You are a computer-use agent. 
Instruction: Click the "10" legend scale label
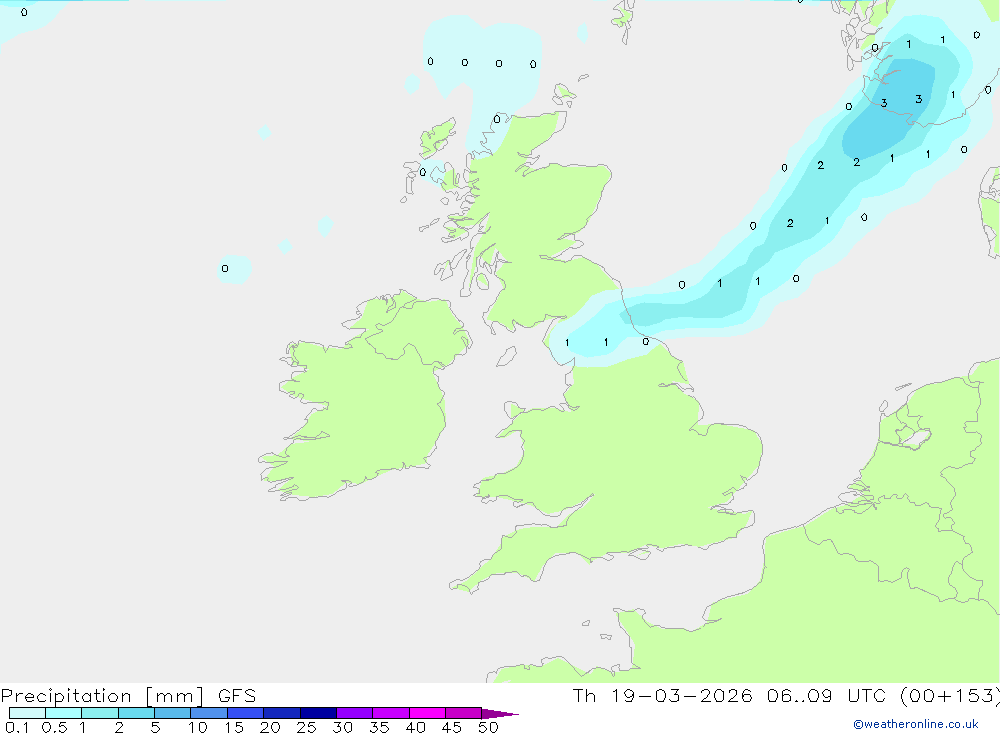[x=198, y=727]
